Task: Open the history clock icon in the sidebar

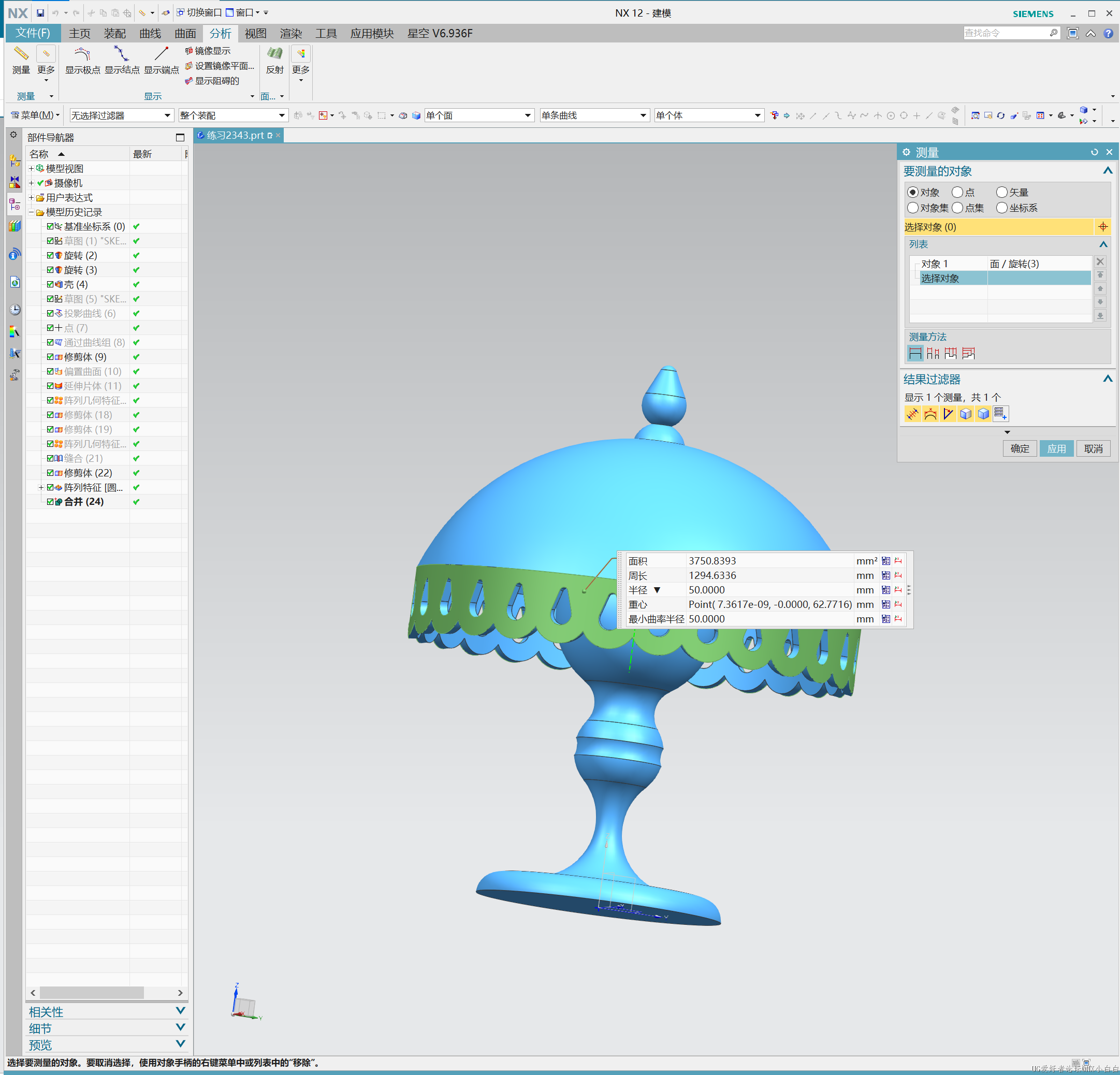Action: pos(15,309)
